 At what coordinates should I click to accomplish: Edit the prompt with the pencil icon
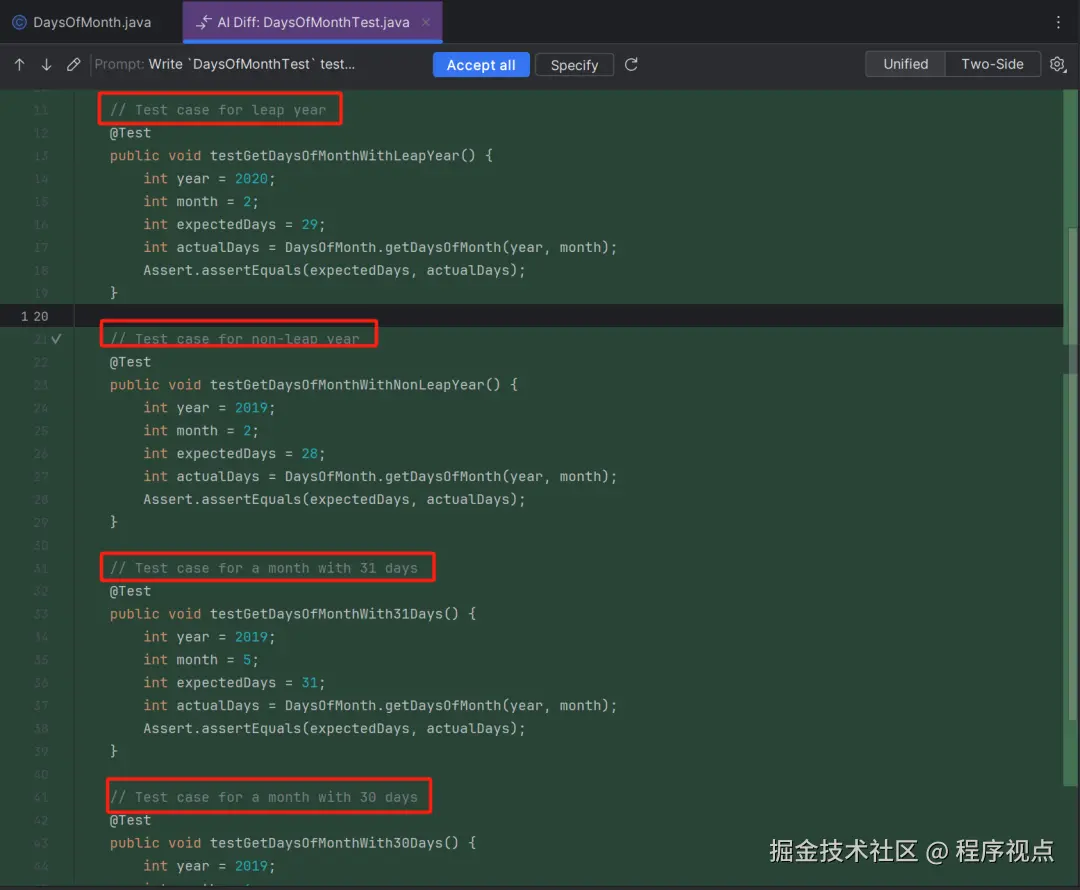tap(74, 65)
